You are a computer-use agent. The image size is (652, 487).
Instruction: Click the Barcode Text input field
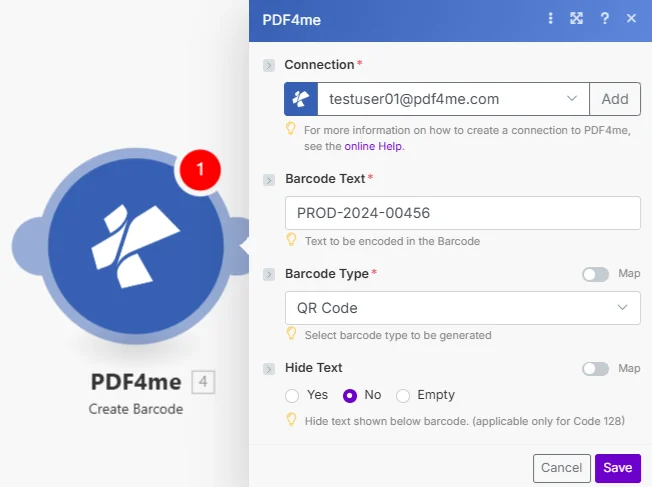(463, 213)
